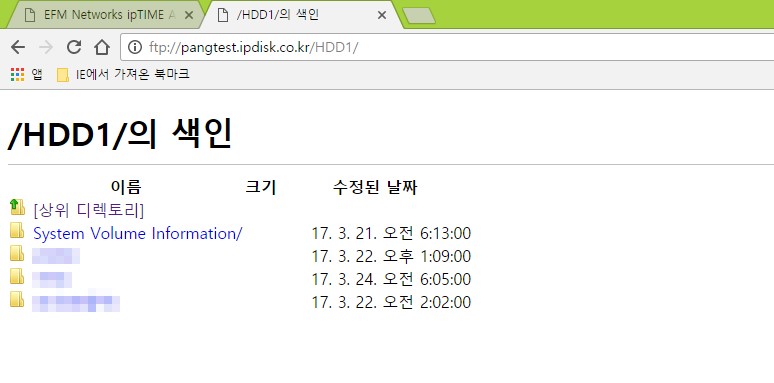Select date text '17. 3. 21. 오전 6:13:00'
The height and width of the screenshot is (383, 774).
pos(391,233)
